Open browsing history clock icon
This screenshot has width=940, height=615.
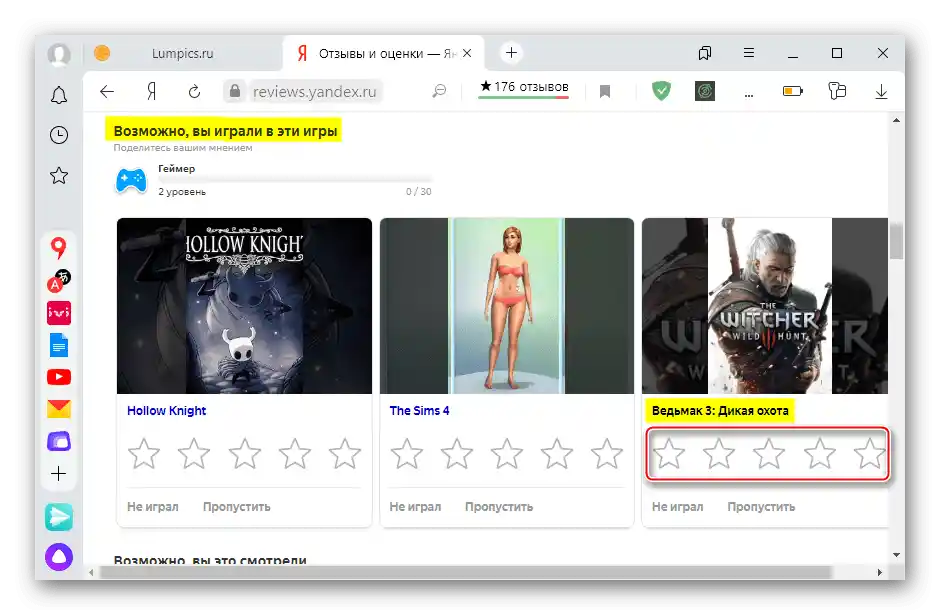tap(59, 135)
